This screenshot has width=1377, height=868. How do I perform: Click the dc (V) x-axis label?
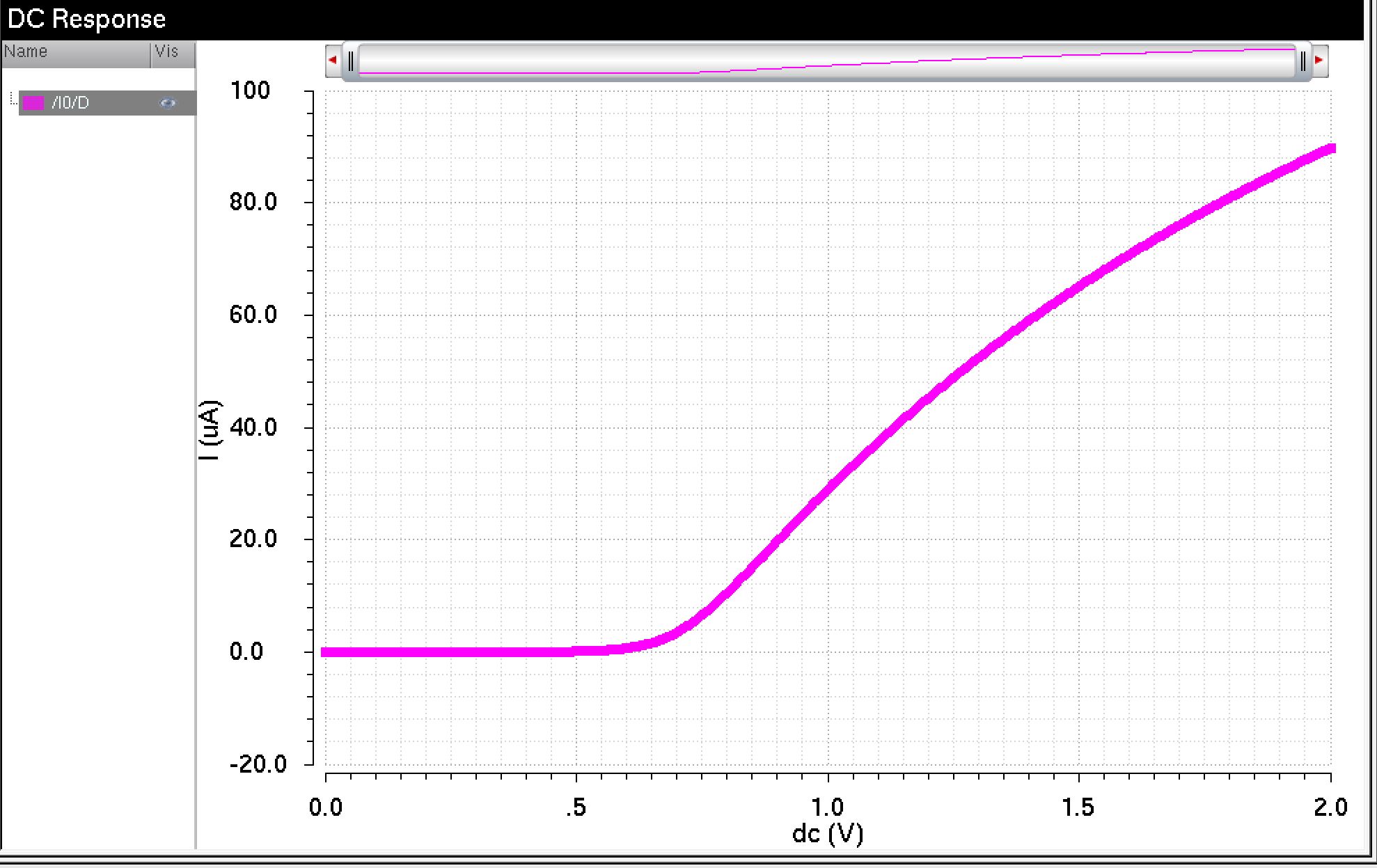828,833
